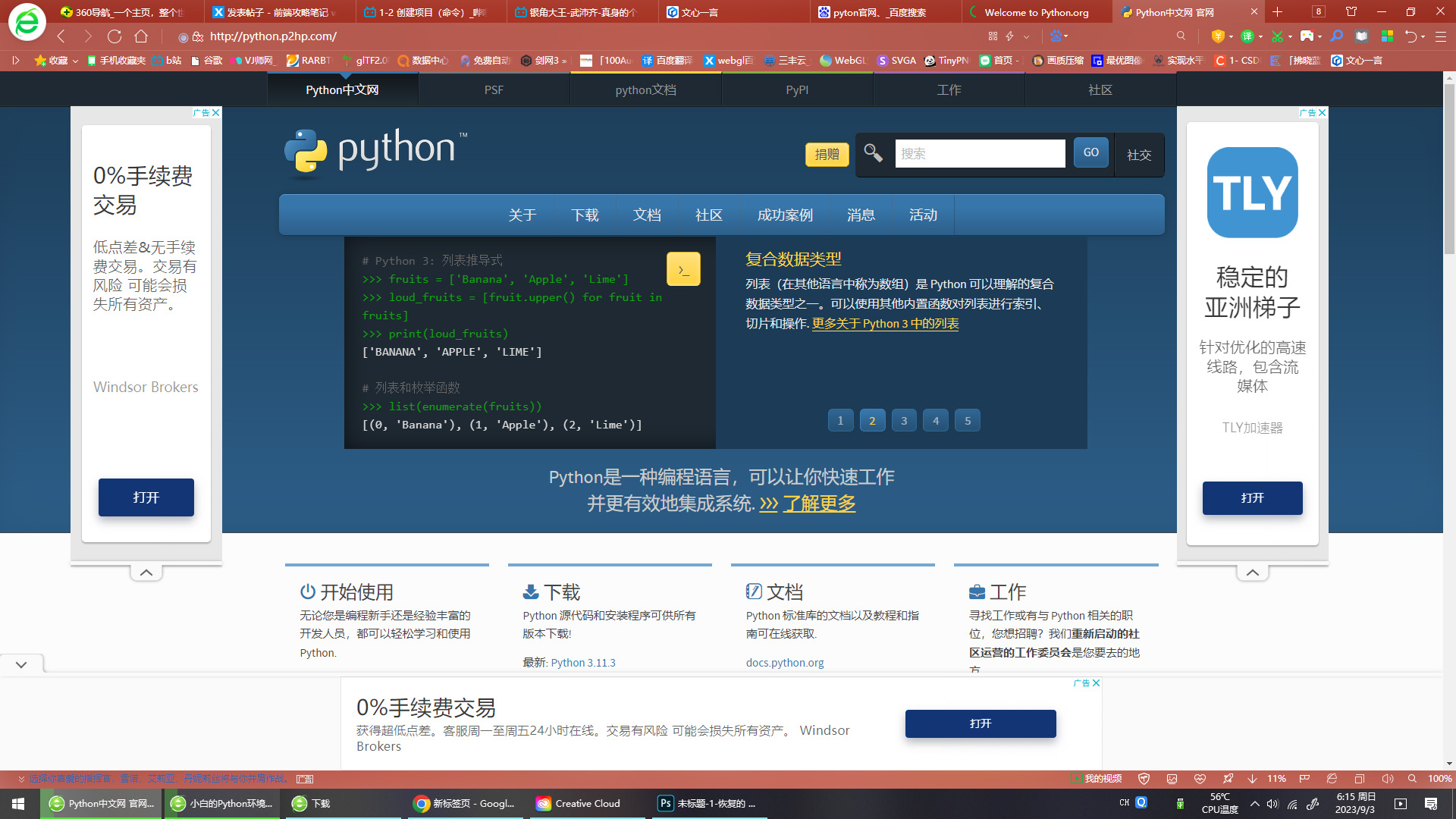Click the browser forward arrow
The height and width of the screenshot is (819, 1456).
click(x=88, y=36)
